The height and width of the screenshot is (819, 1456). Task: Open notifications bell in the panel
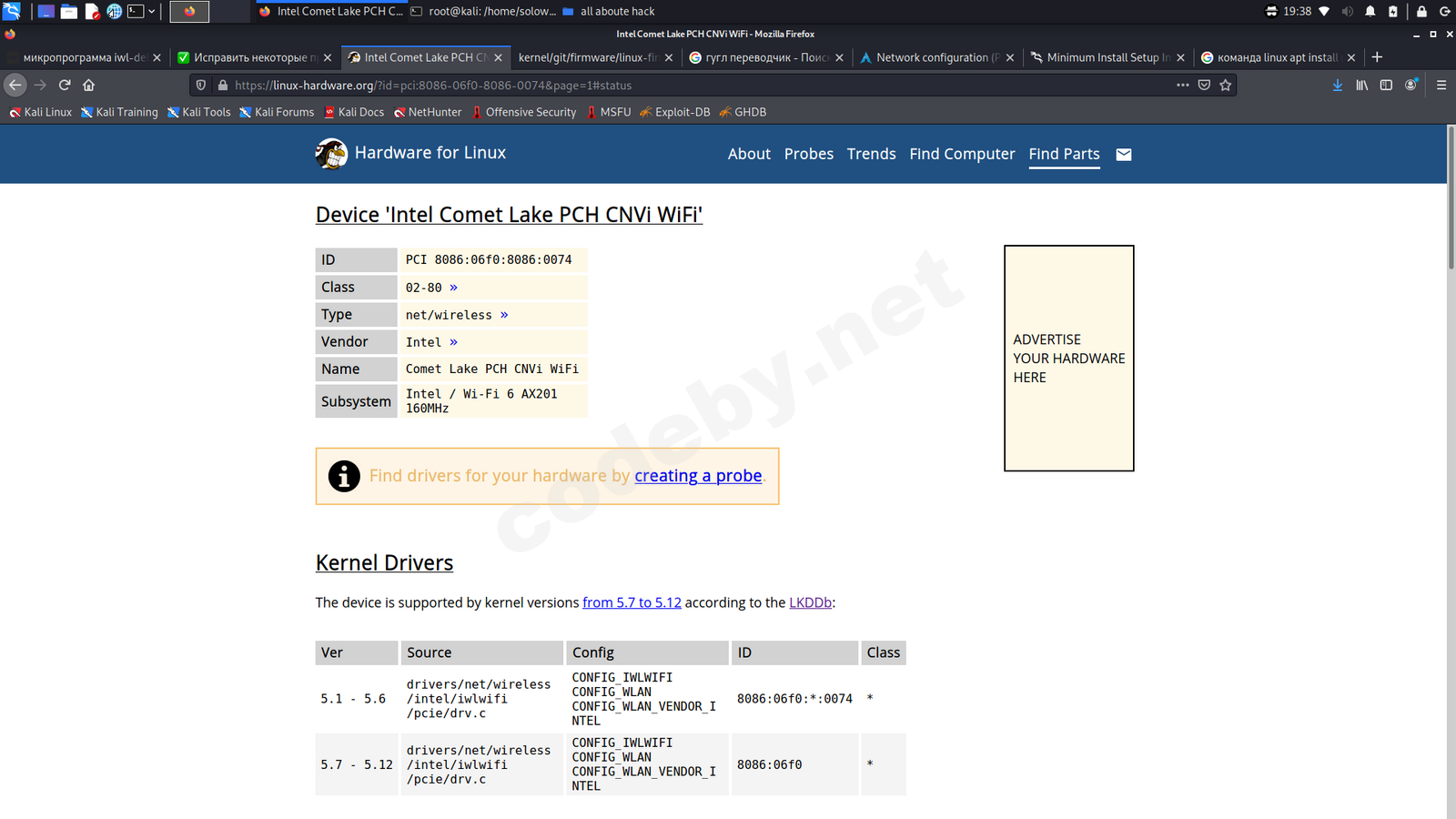tap(1370, 11)
